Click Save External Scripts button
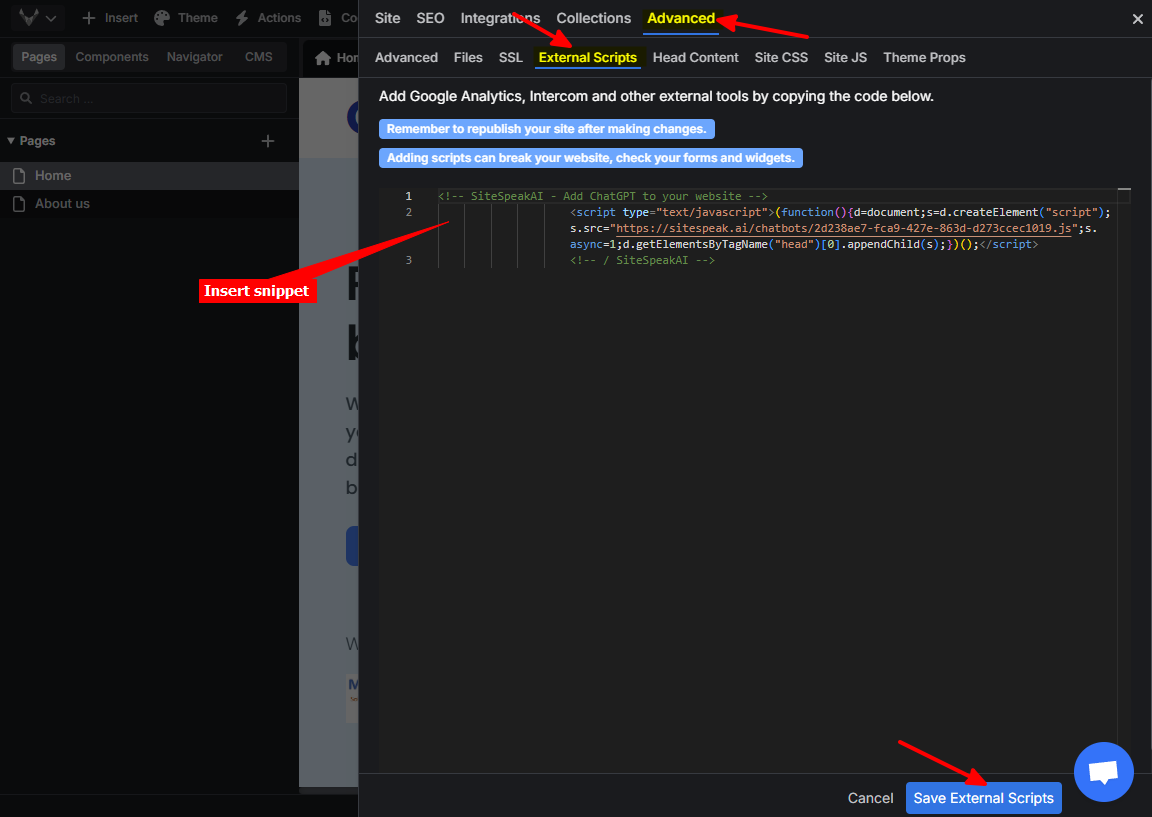Screen dimensions: 1152x817 click(x=983, y=798)
